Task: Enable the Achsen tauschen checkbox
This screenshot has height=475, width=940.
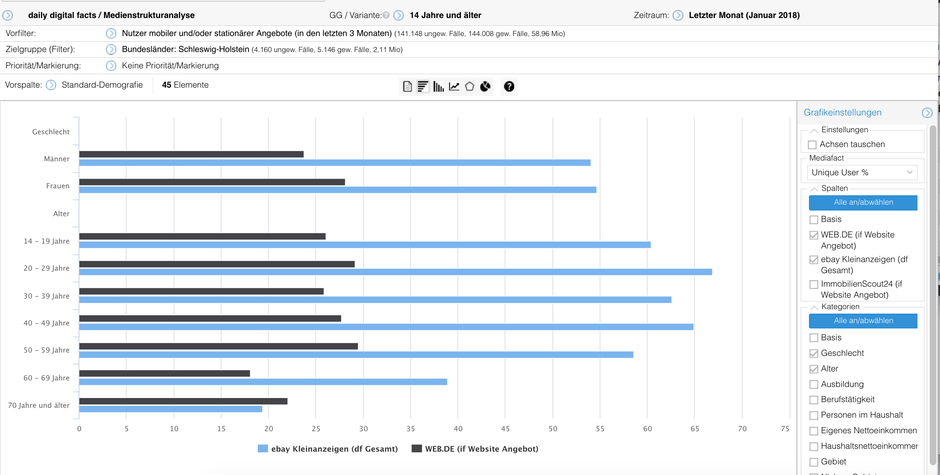Action: (x=812, y=145)
